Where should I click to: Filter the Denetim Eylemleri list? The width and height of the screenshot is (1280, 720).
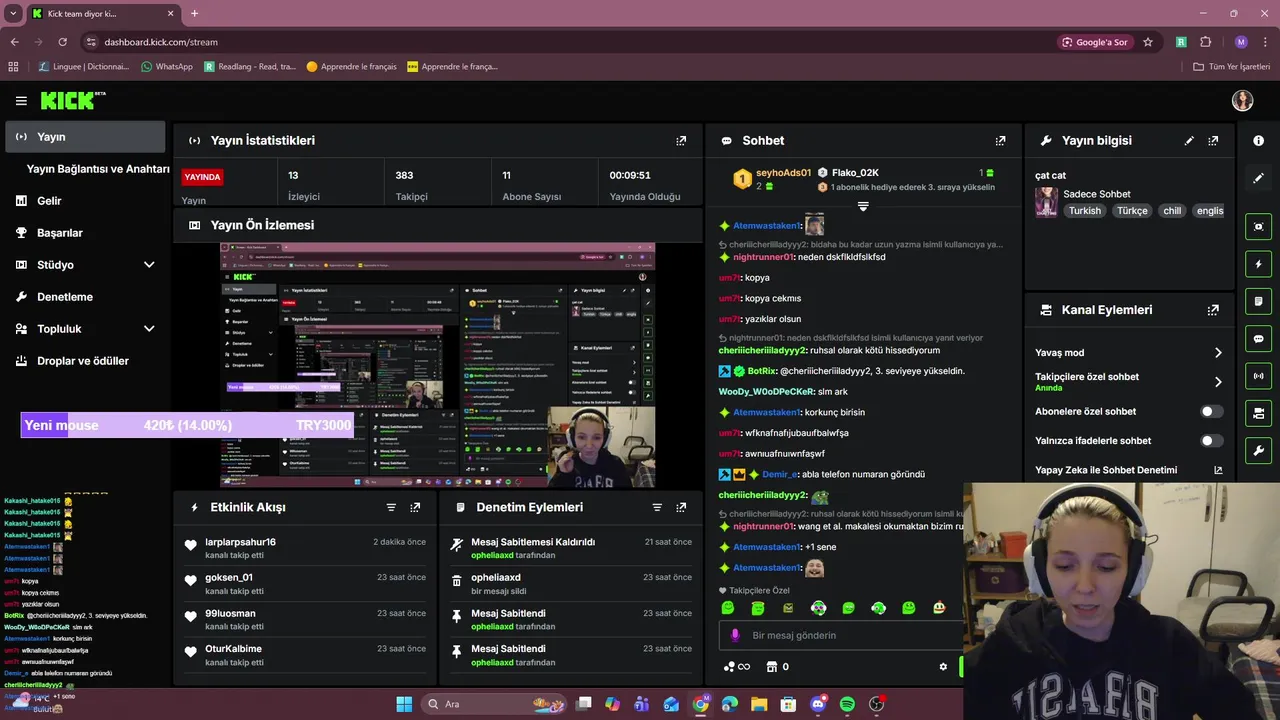coord(657,507)
